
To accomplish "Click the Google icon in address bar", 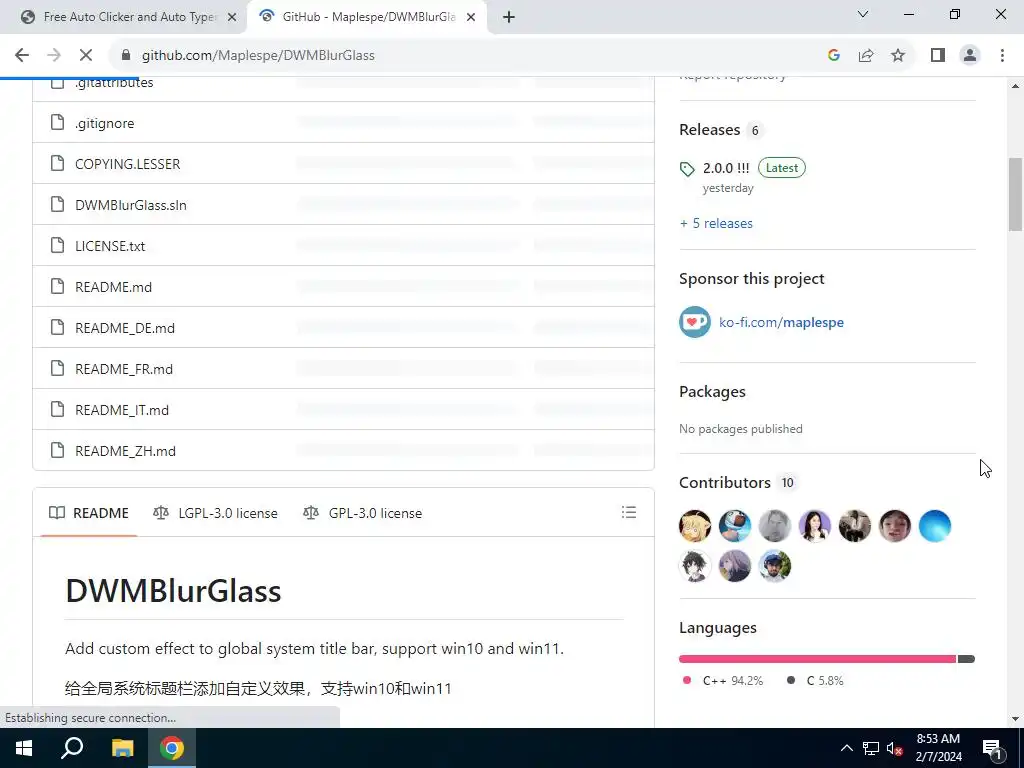I will coord(833,56).
